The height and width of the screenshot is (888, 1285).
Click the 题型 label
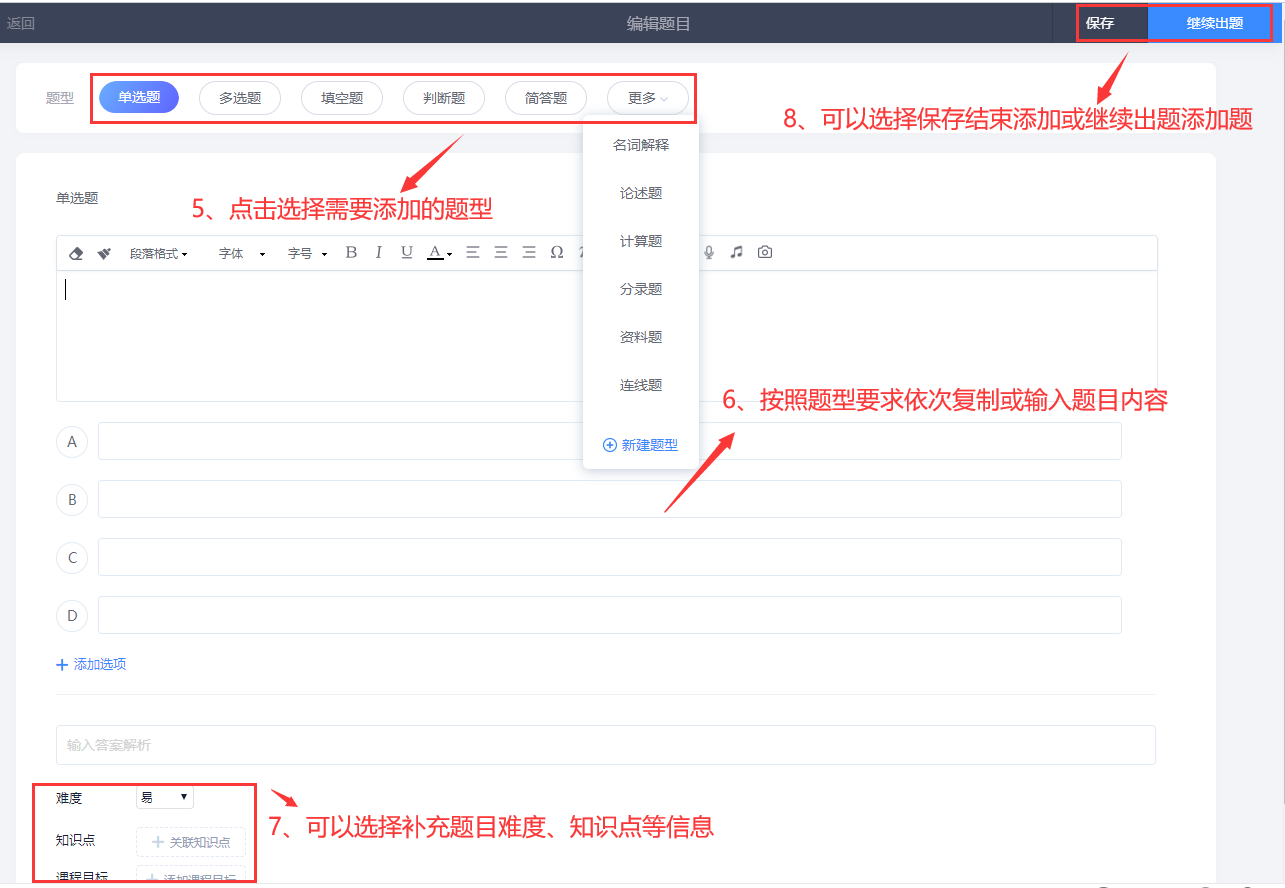pos(60,98)
